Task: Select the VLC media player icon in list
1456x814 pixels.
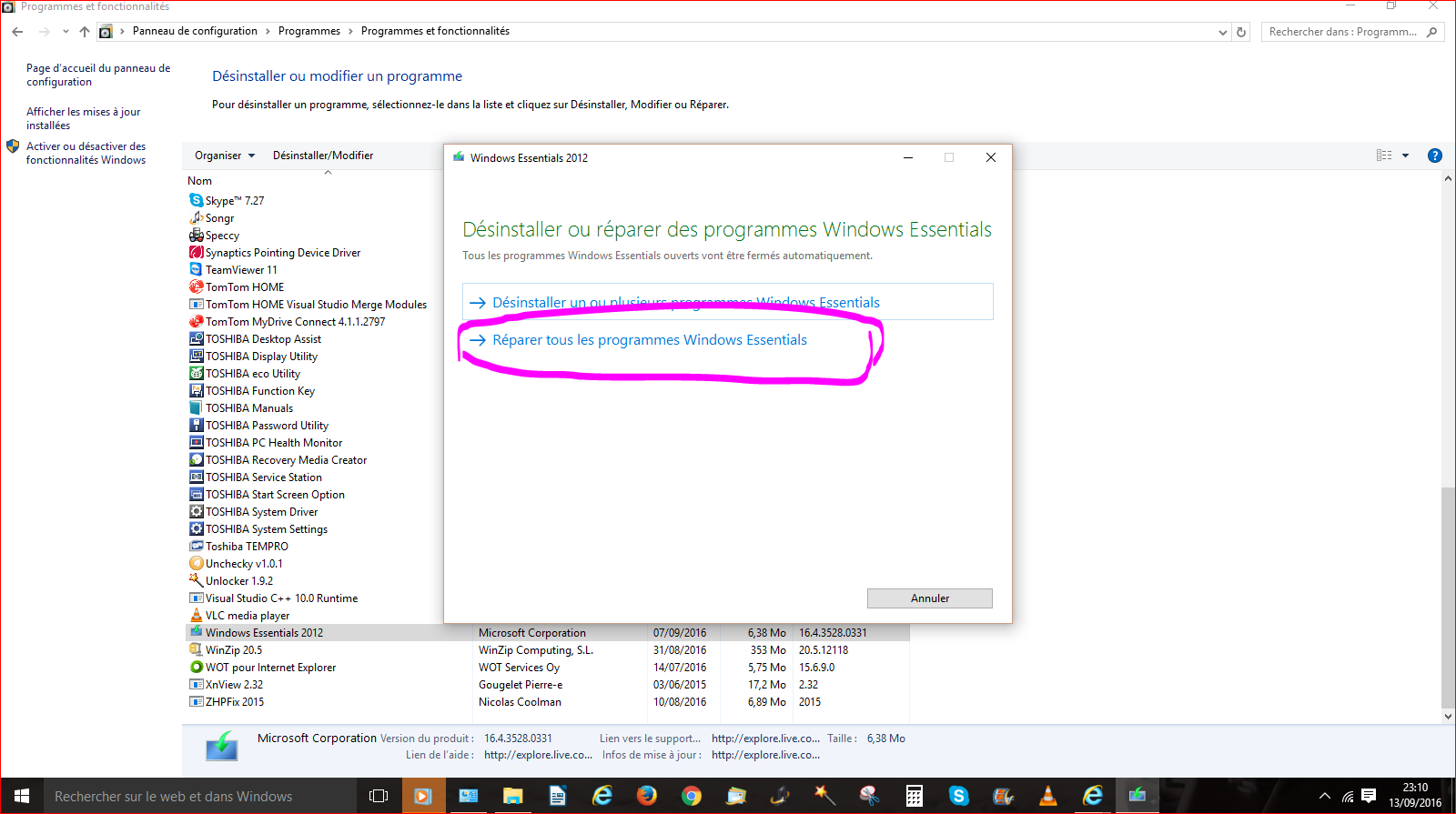Action: point(196,615)
